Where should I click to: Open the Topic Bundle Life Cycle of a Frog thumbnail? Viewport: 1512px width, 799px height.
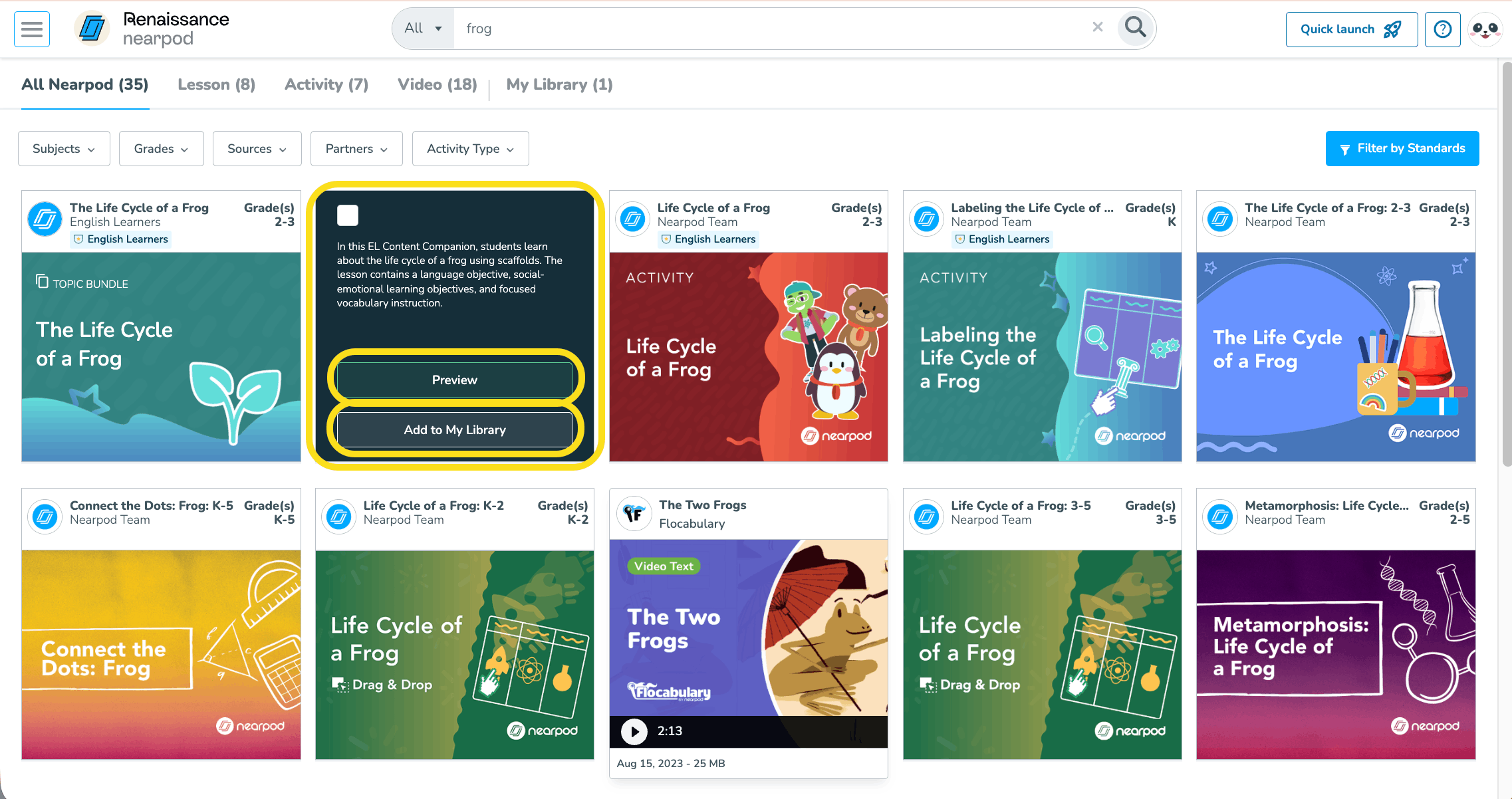(x=161, y=357)
